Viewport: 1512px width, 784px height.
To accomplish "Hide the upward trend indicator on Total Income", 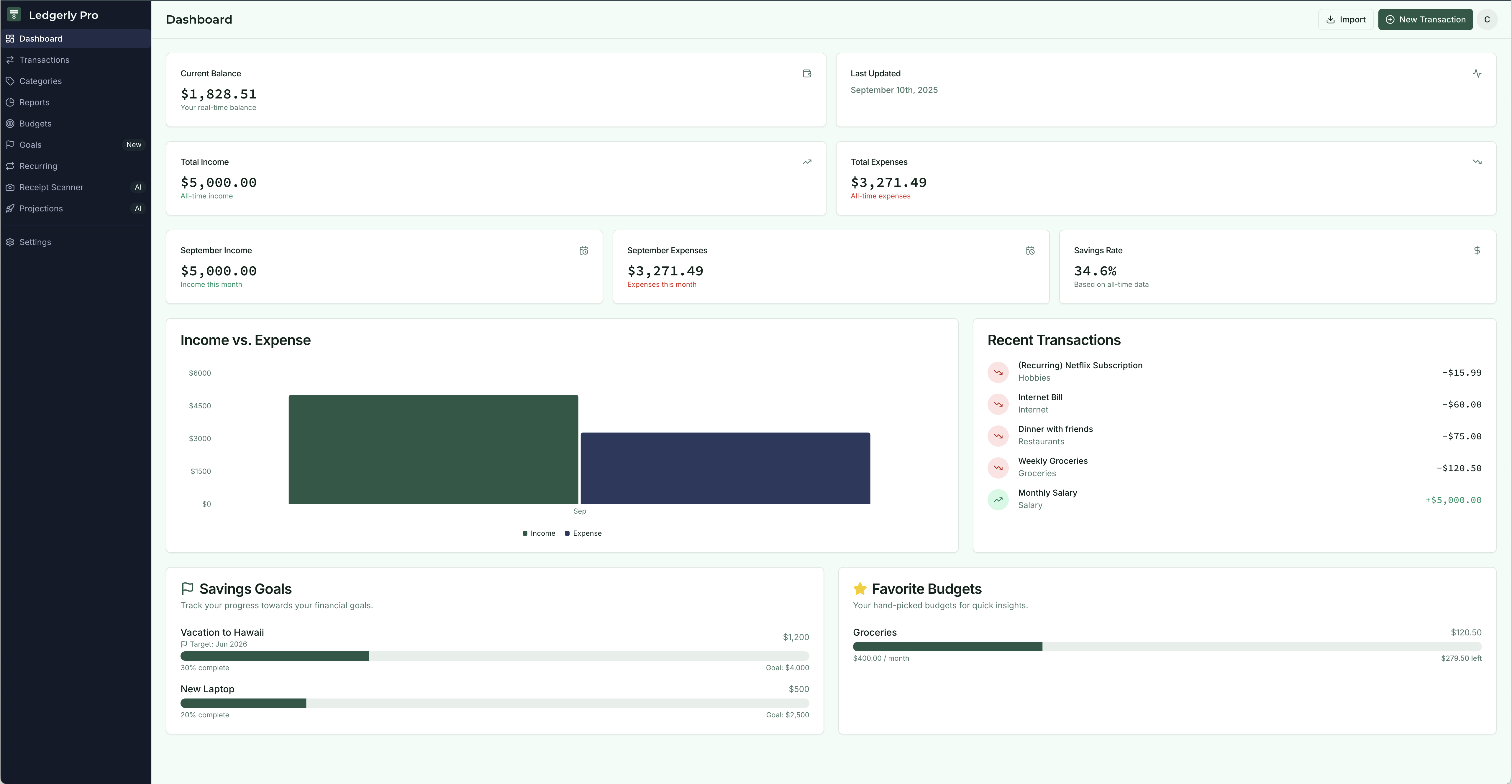I will [x=806, y=162].
